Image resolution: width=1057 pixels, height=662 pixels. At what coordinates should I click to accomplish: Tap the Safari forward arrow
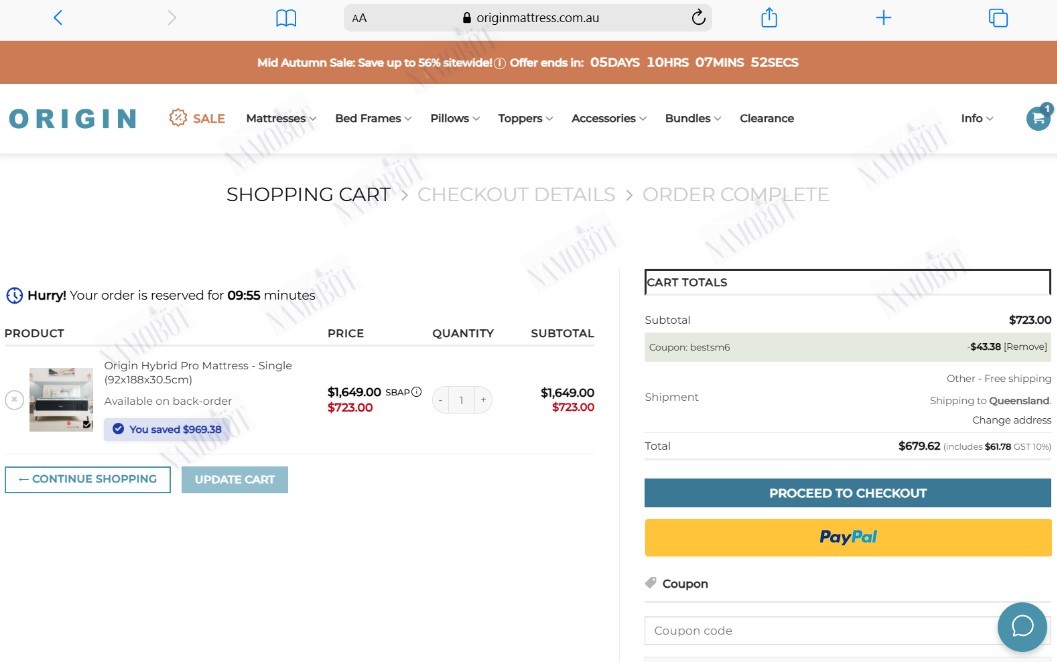point(171,18)
